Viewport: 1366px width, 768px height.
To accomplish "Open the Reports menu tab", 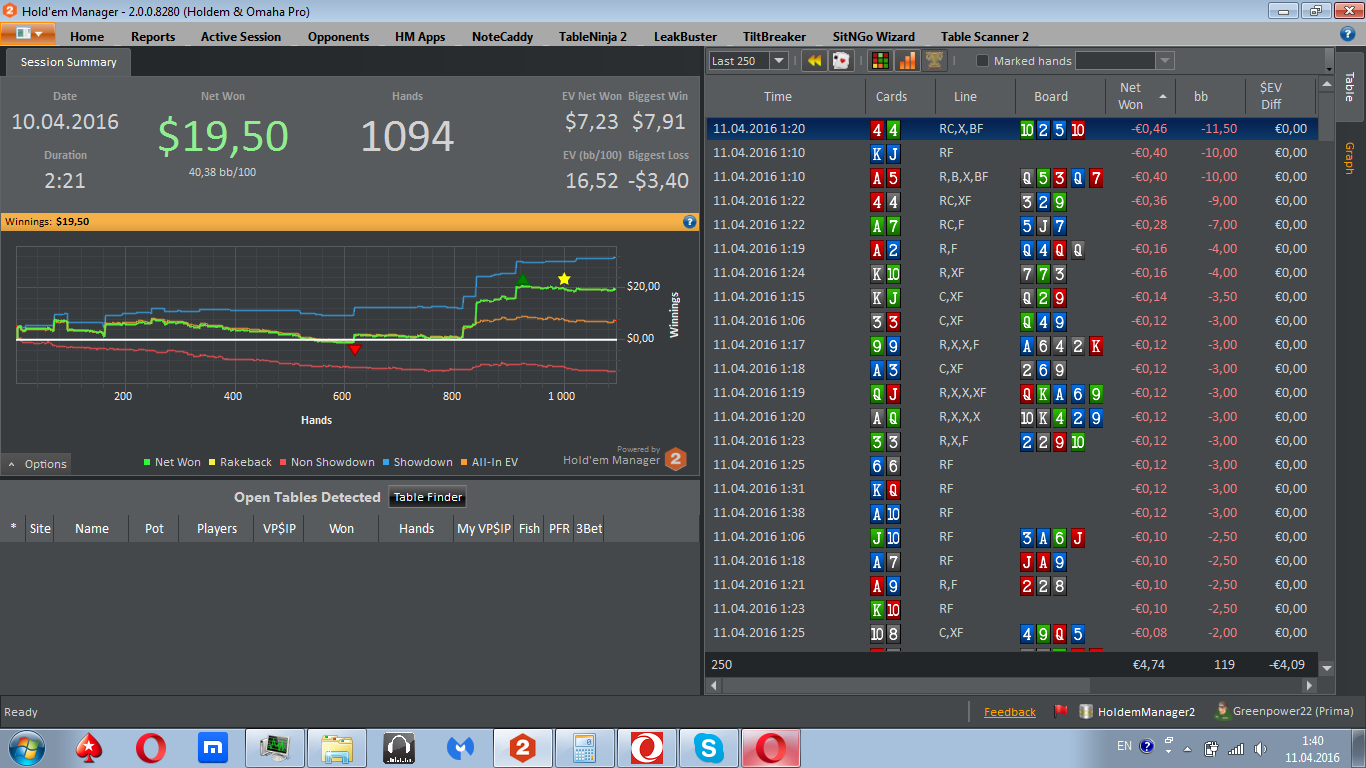I will (x=153, y=36).
